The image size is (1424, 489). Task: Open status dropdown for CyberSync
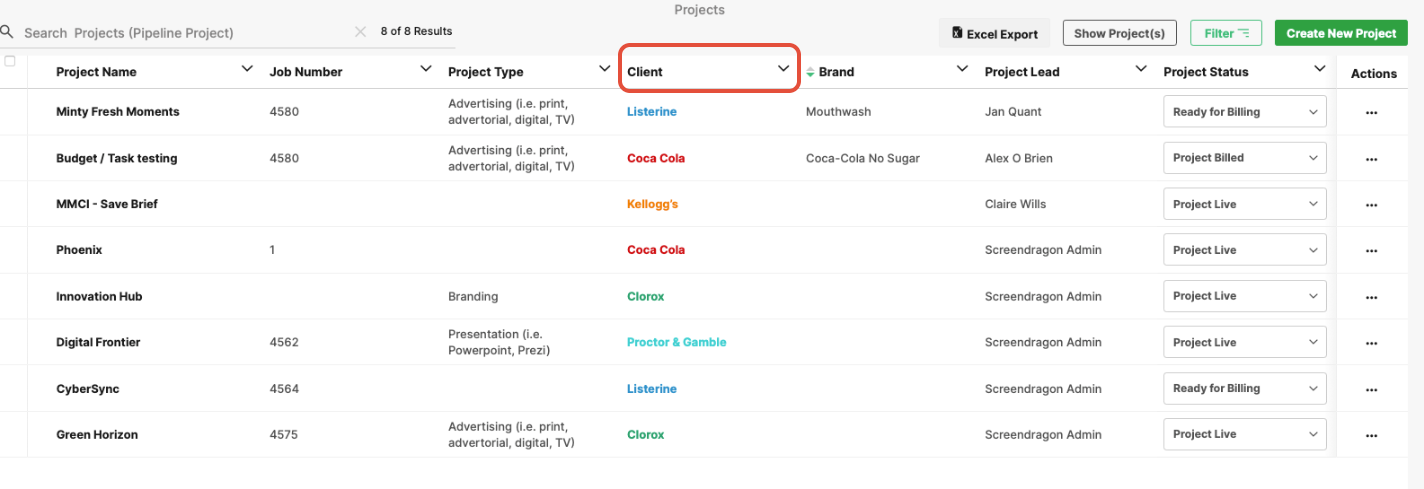(1245, 388)
